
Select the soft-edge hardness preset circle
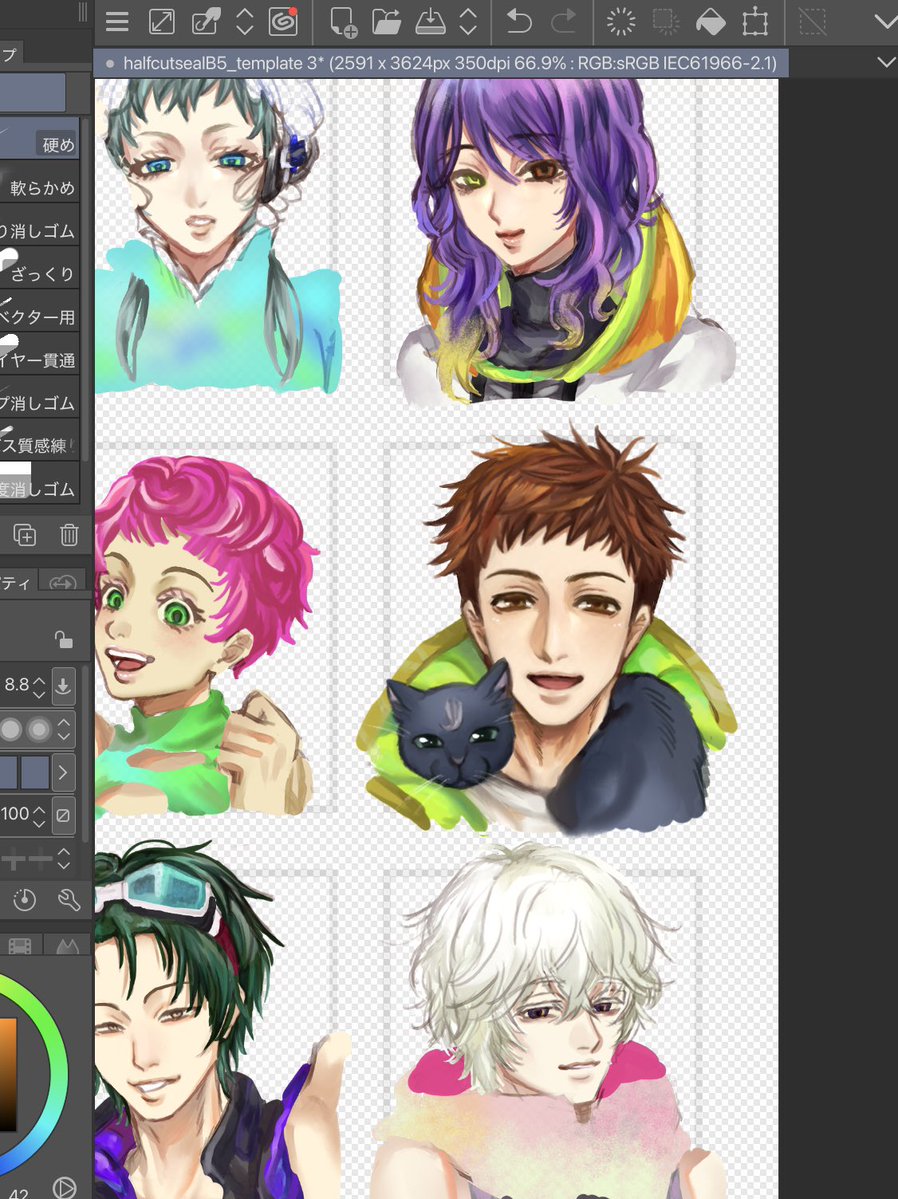(38, 729)
